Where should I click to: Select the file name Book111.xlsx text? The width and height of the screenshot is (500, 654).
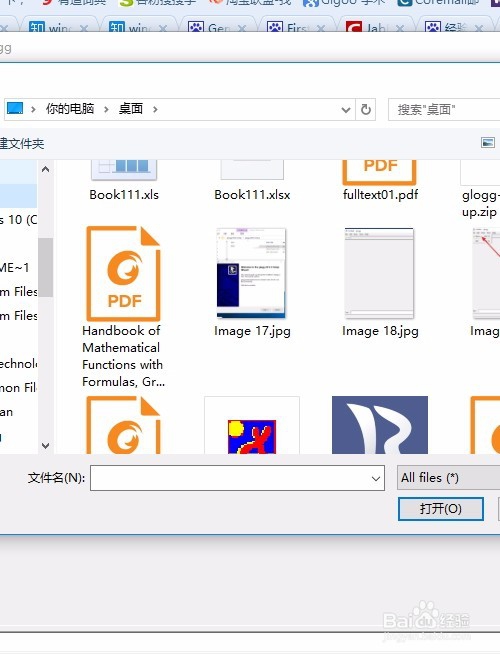[x=252, y=195]
